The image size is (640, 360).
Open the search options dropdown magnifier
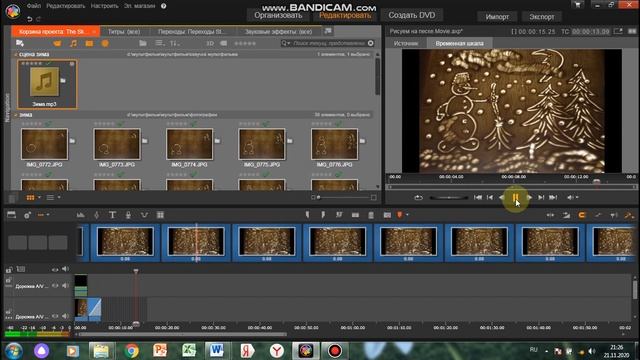(285, 43)
